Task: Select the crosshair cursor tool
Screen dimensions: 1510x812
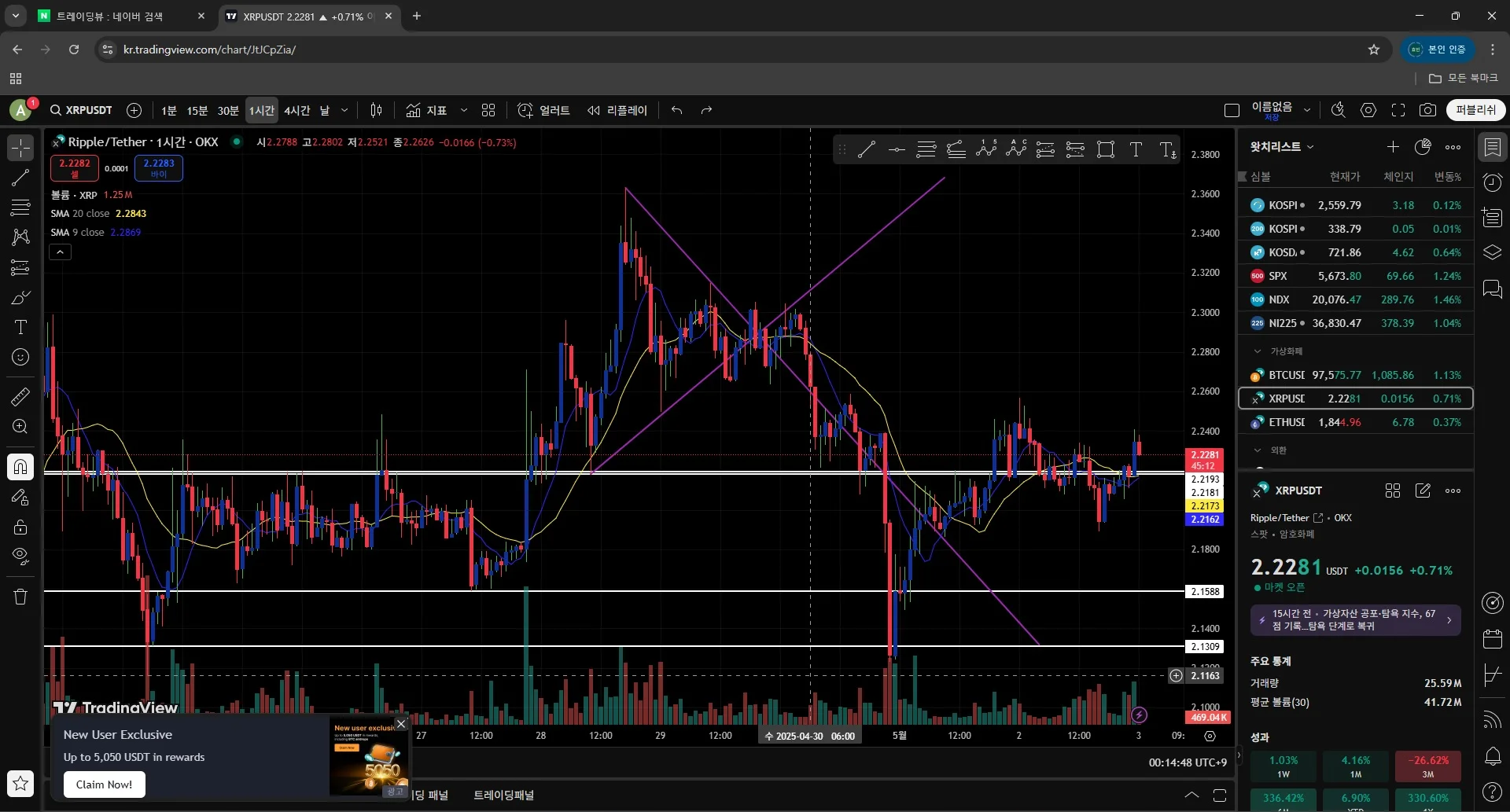Action: coord(20,148)
